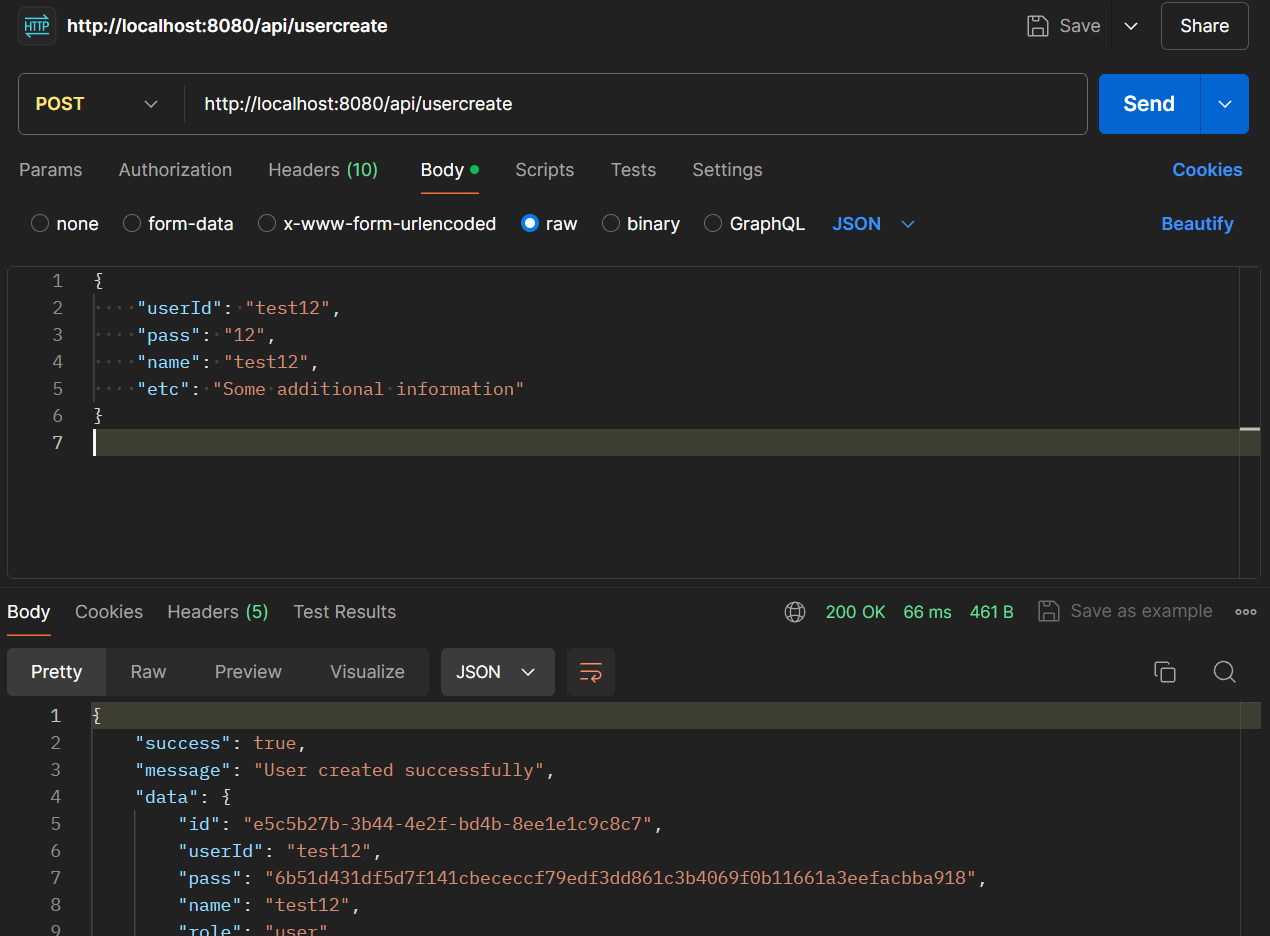
Task: Click the 66 ms response time
Action: coord(927,612)
